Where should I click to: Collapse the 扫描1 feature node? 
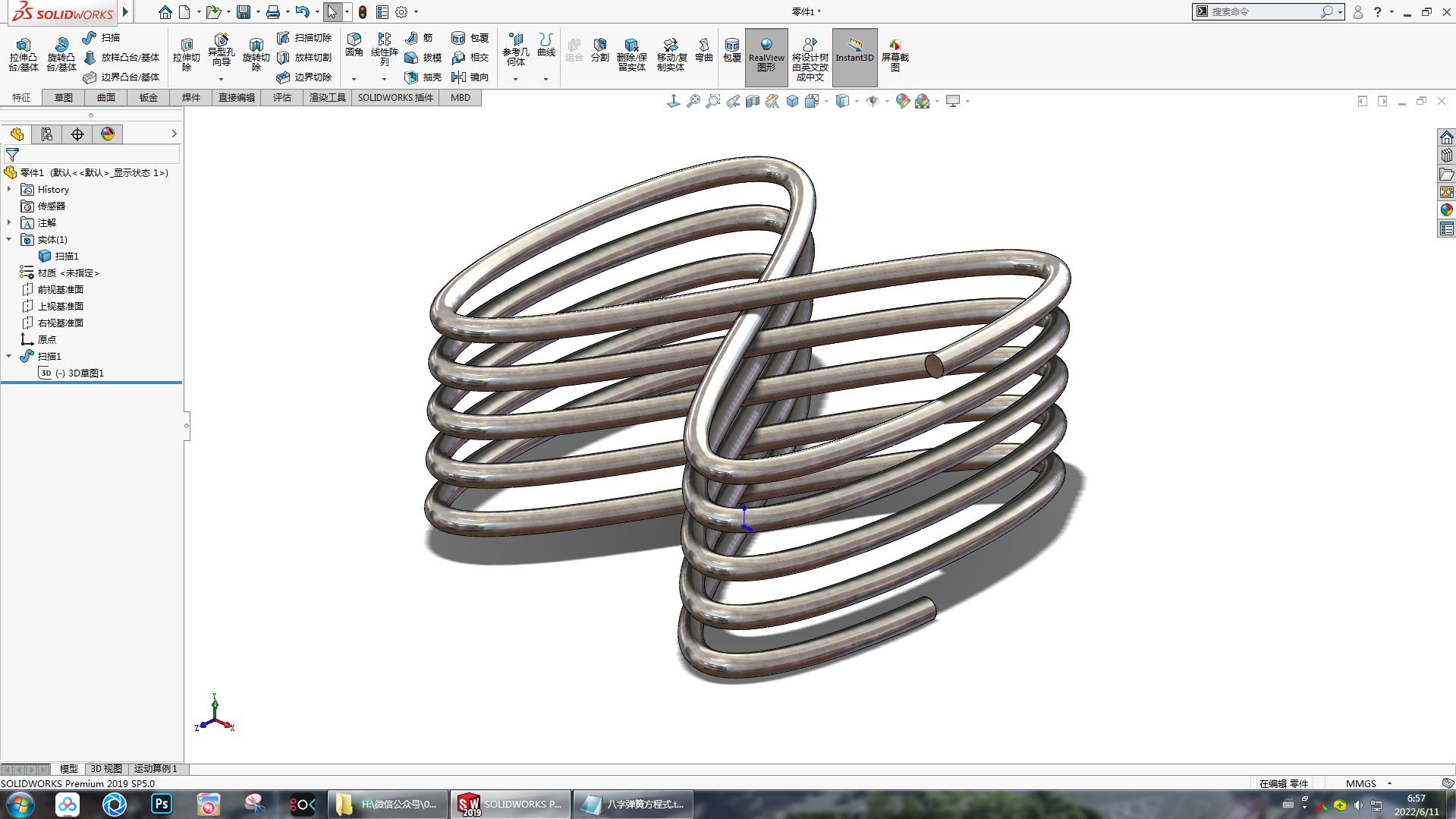(9, 356)
